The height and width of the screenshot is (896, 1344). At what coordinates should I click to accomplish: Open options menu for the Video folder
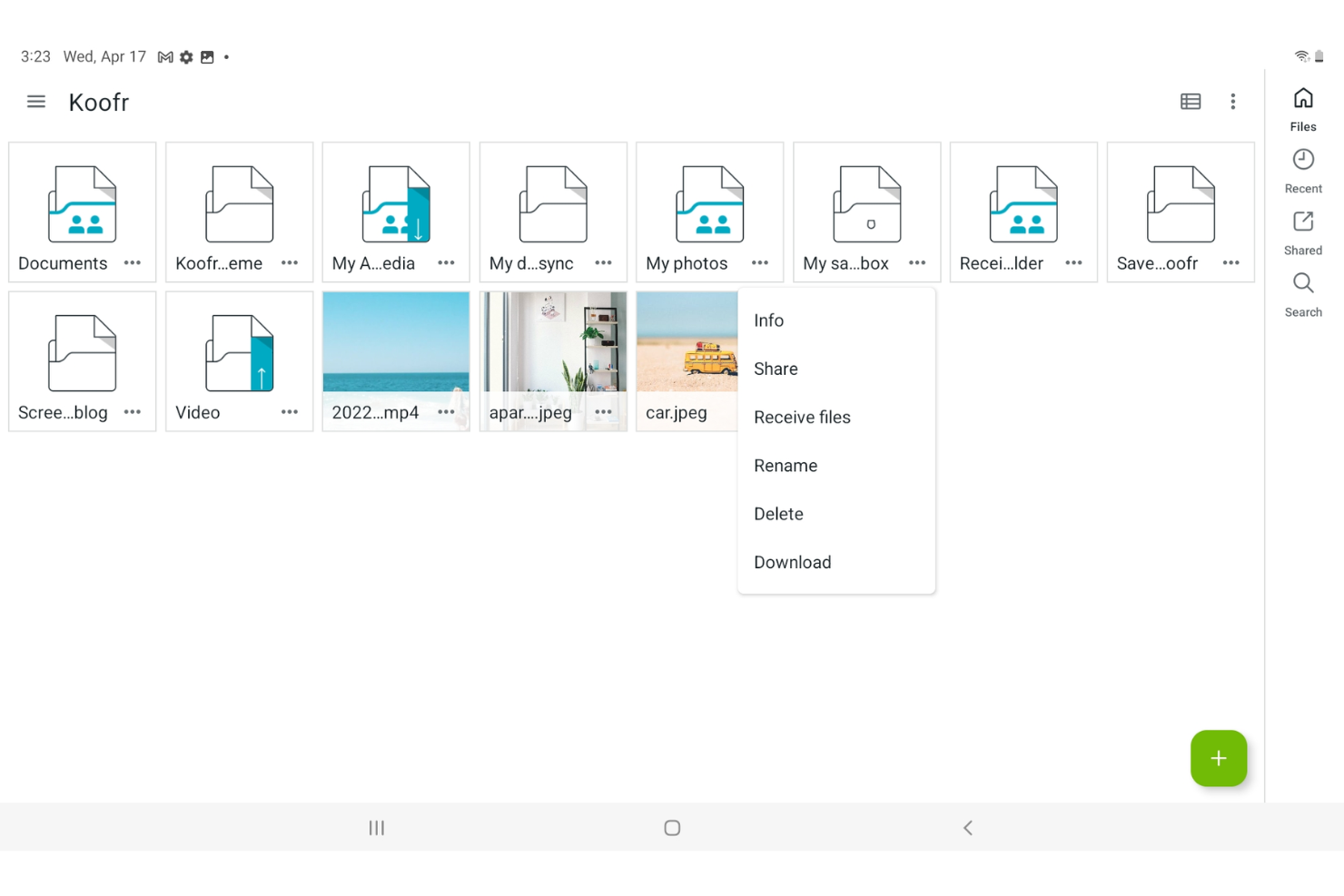tap(289, 411)
